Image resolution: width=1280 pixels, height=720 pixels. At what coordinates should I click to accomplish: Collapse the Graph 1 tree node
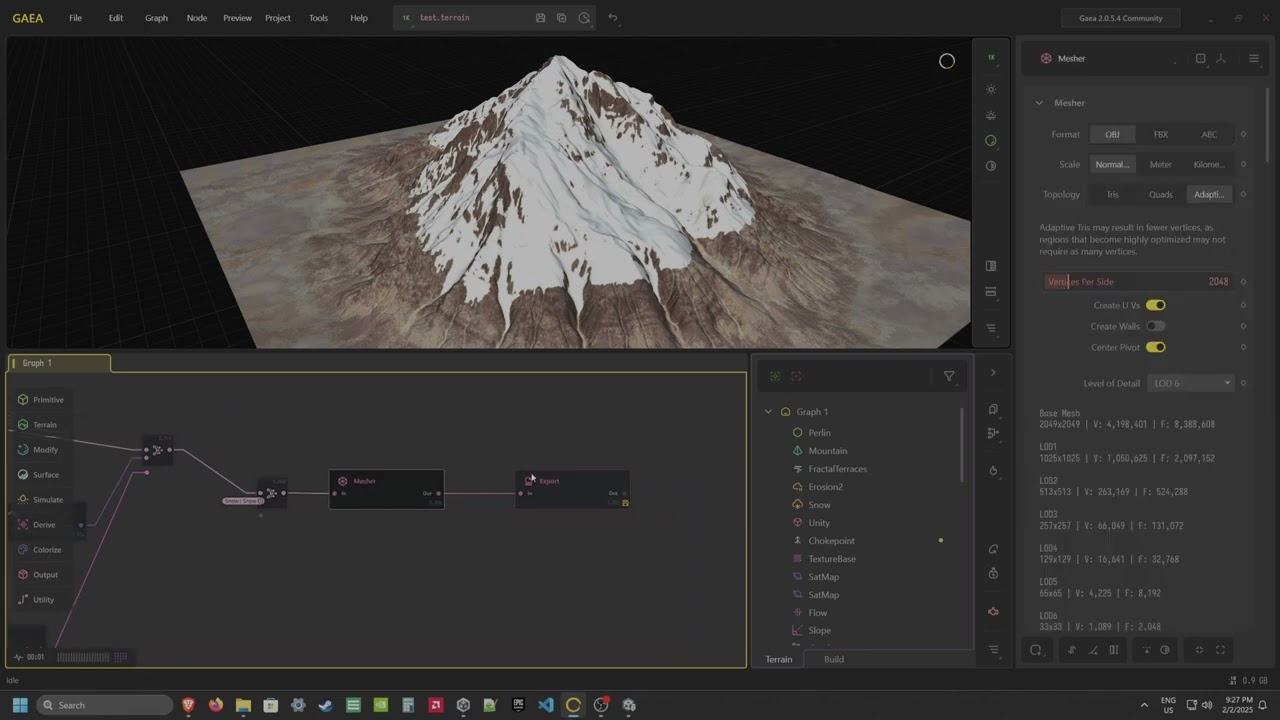click(769, 412)
